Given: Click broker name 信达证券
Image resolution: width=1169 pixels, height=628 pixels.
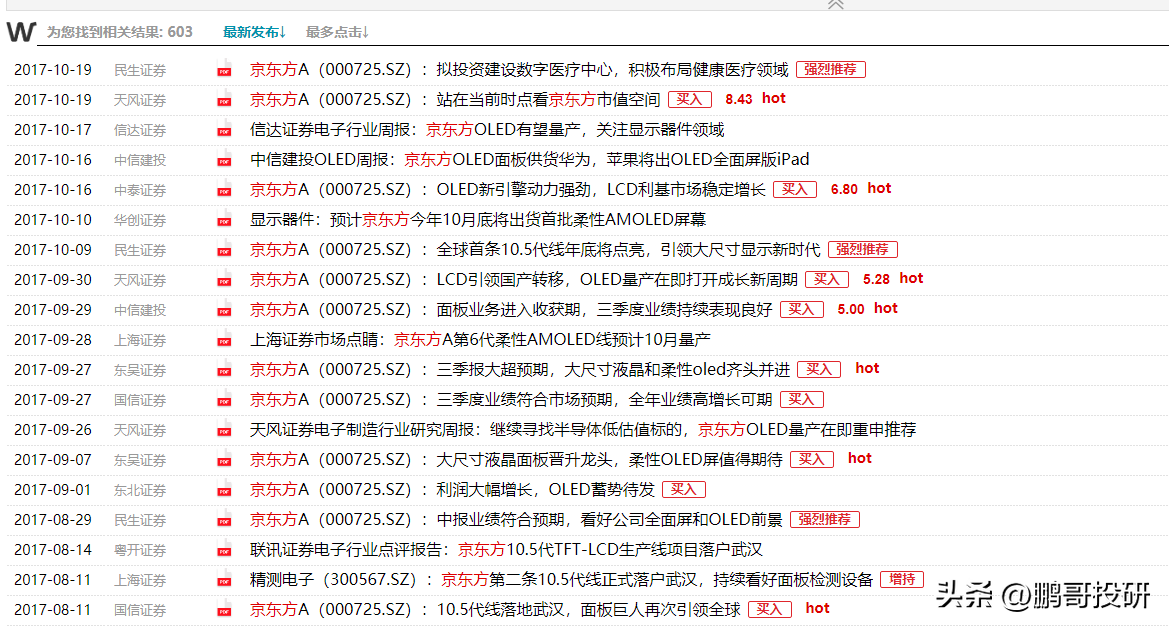Looking at the screenshot, I should [x=139, y=131].
